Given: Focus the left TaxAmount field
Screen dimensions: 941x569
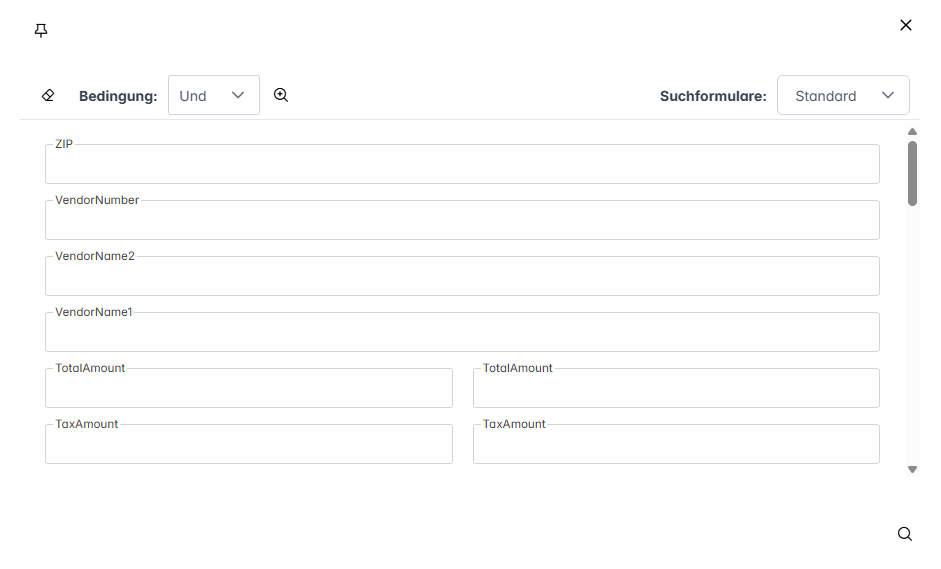Looking at the screenshot, I should (x=248, y=446).
